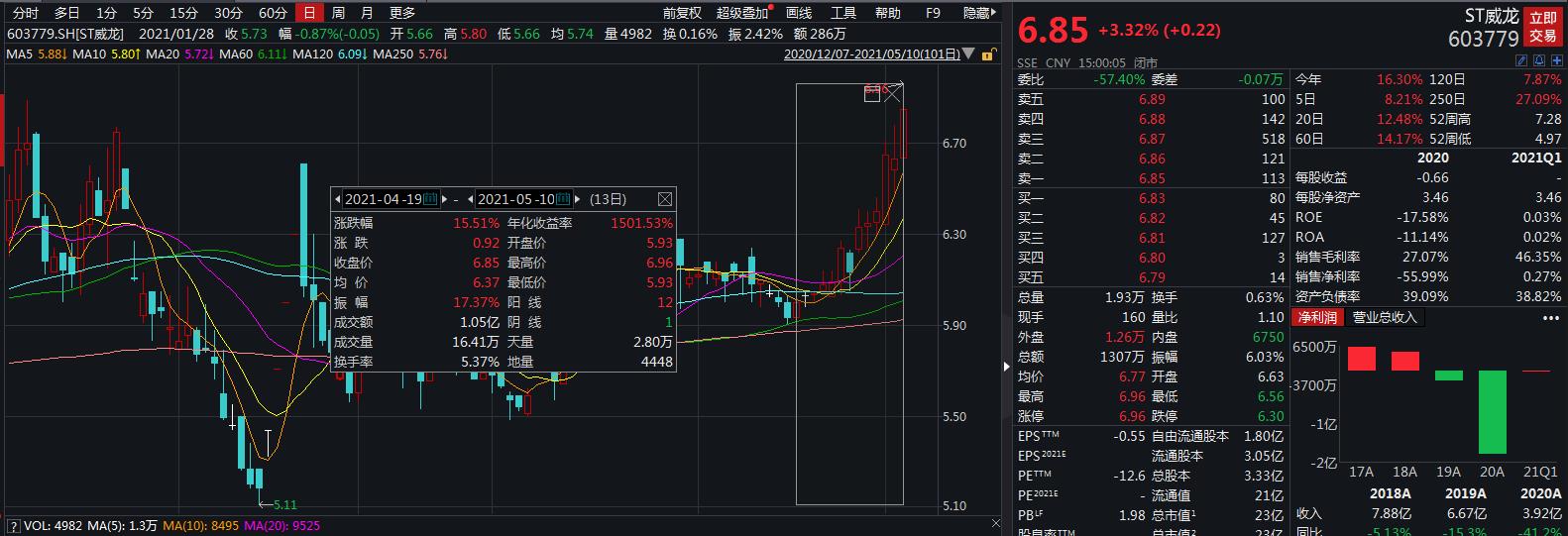Click the 买五 bid price 6.79

1152,277
